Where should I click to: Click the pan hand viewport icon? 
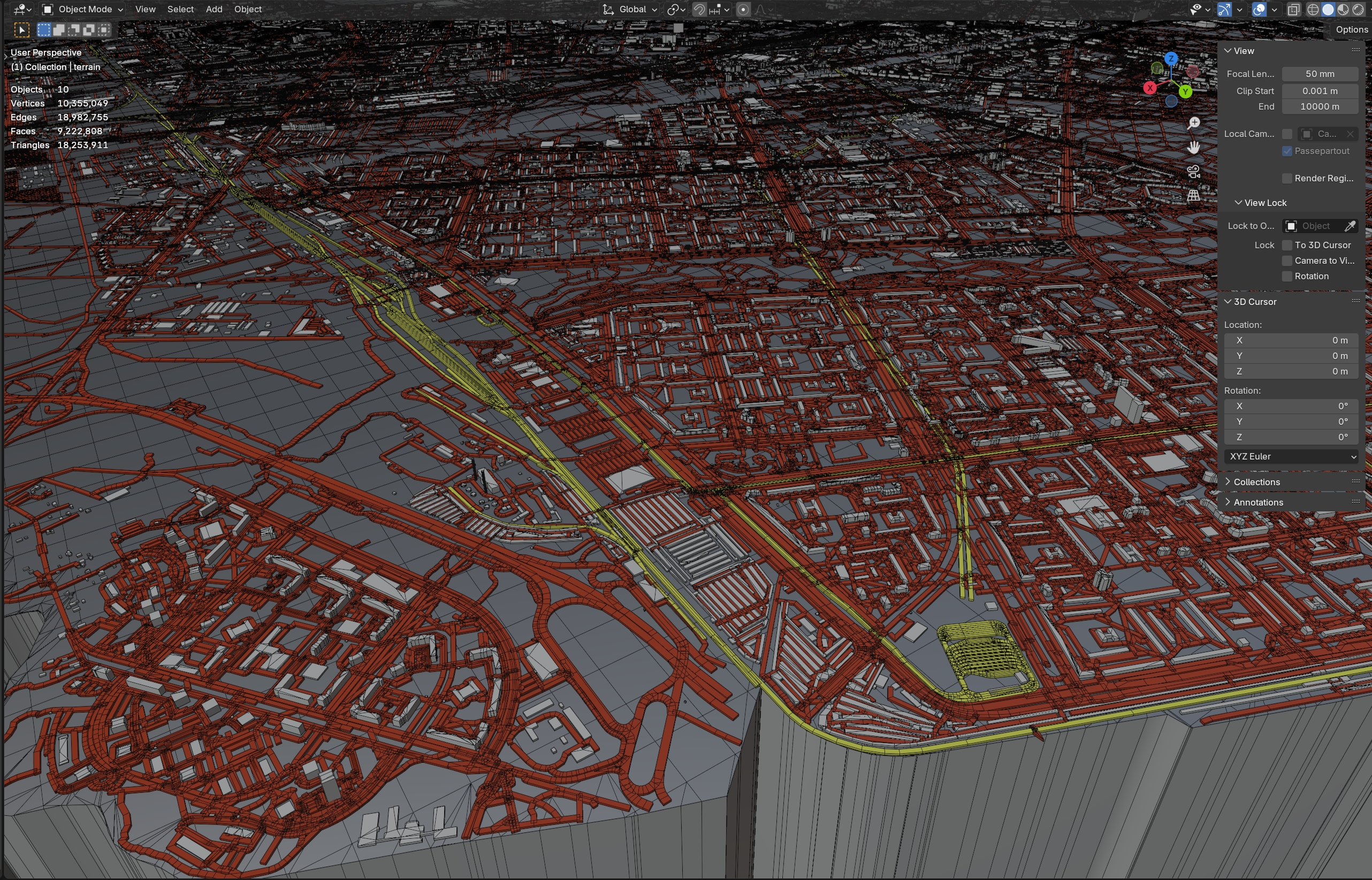click(1193, 148)
